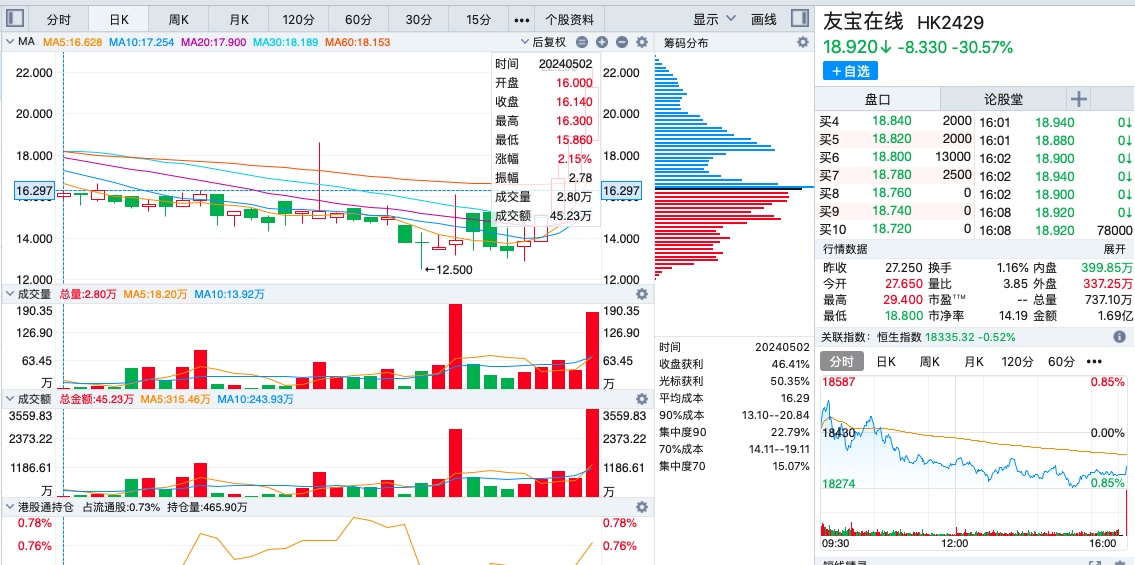The height and width of the screenshot is (565, 1135).
Task: Switch to 周K weekly chart tab
Action: [x=179, y=20]
